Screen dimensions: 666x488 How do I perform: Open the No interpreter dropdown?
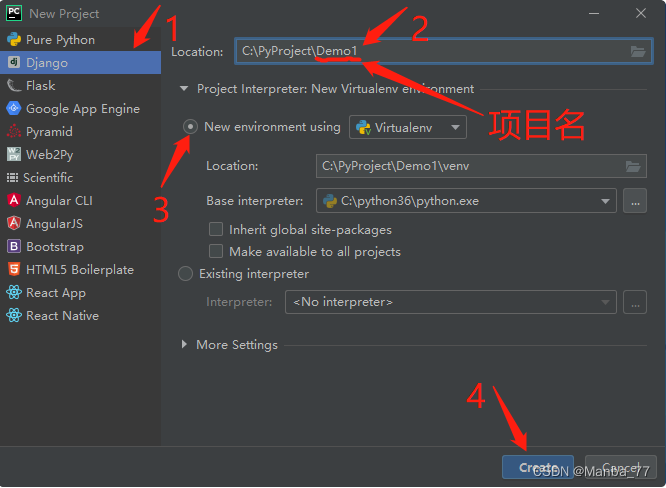point(451,302)
